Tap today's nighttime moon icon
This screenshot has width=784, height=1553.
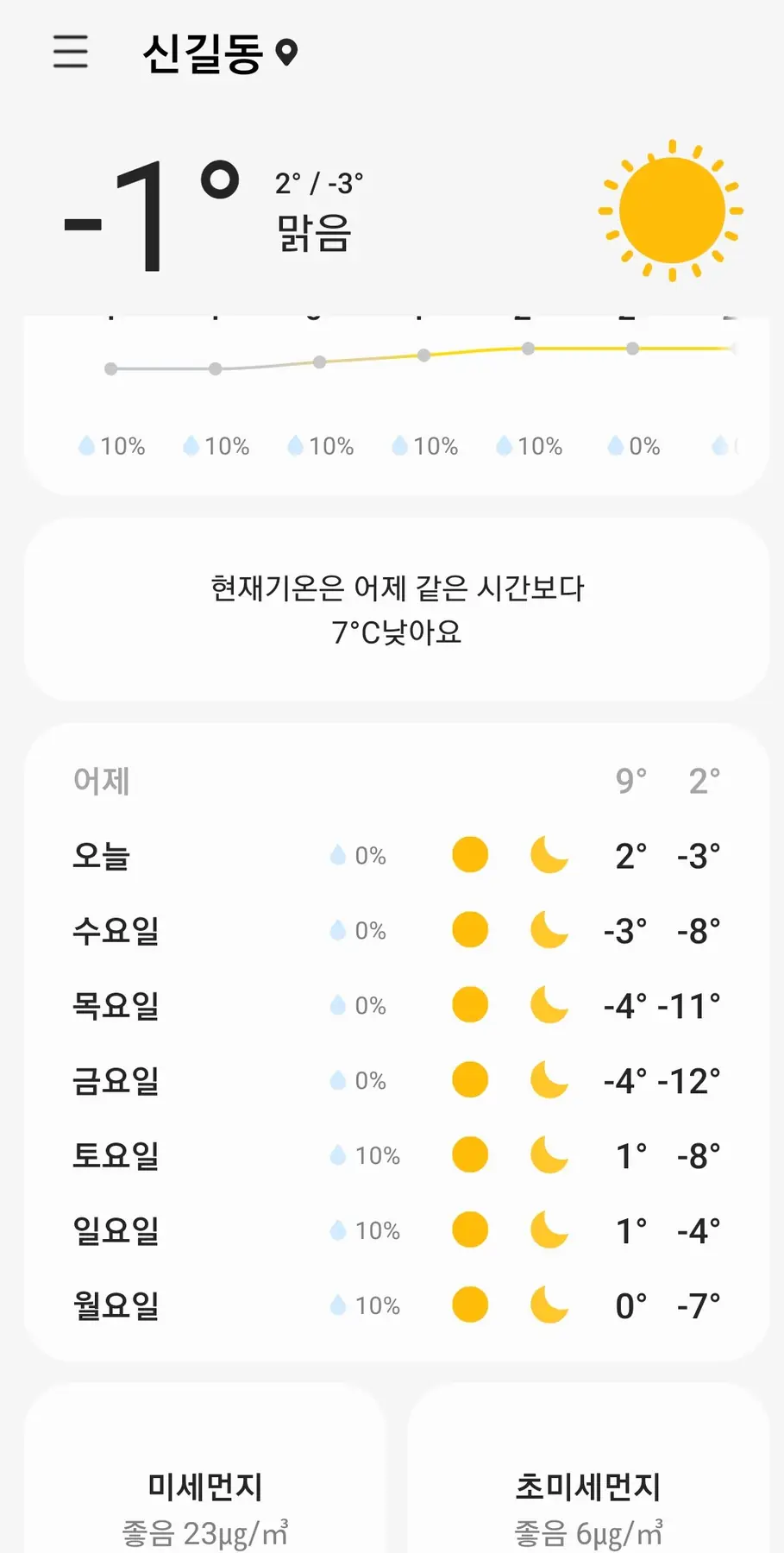(549, 855)
